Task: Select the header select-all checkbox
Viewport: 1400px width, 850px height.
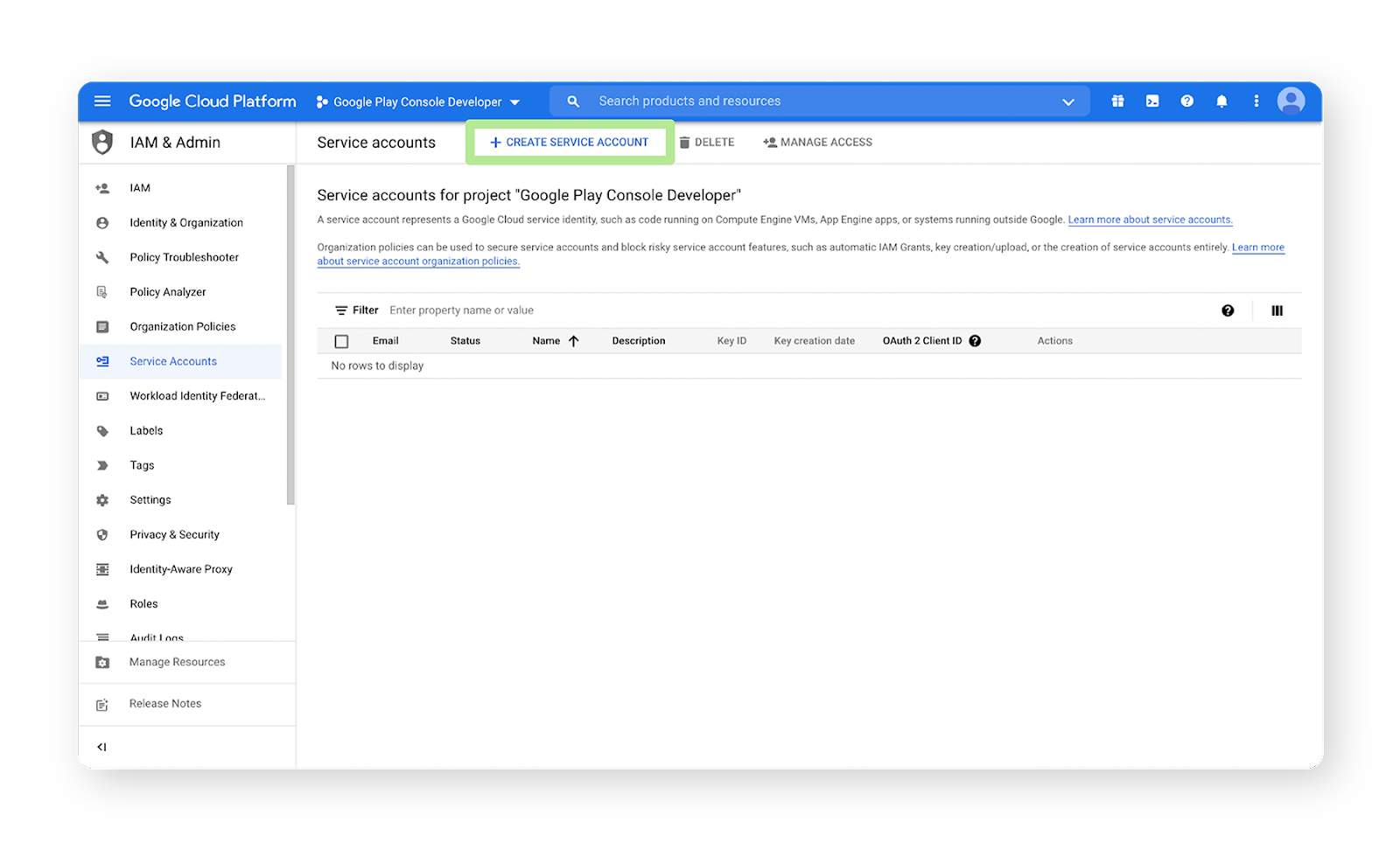Action: pos(341,340)
